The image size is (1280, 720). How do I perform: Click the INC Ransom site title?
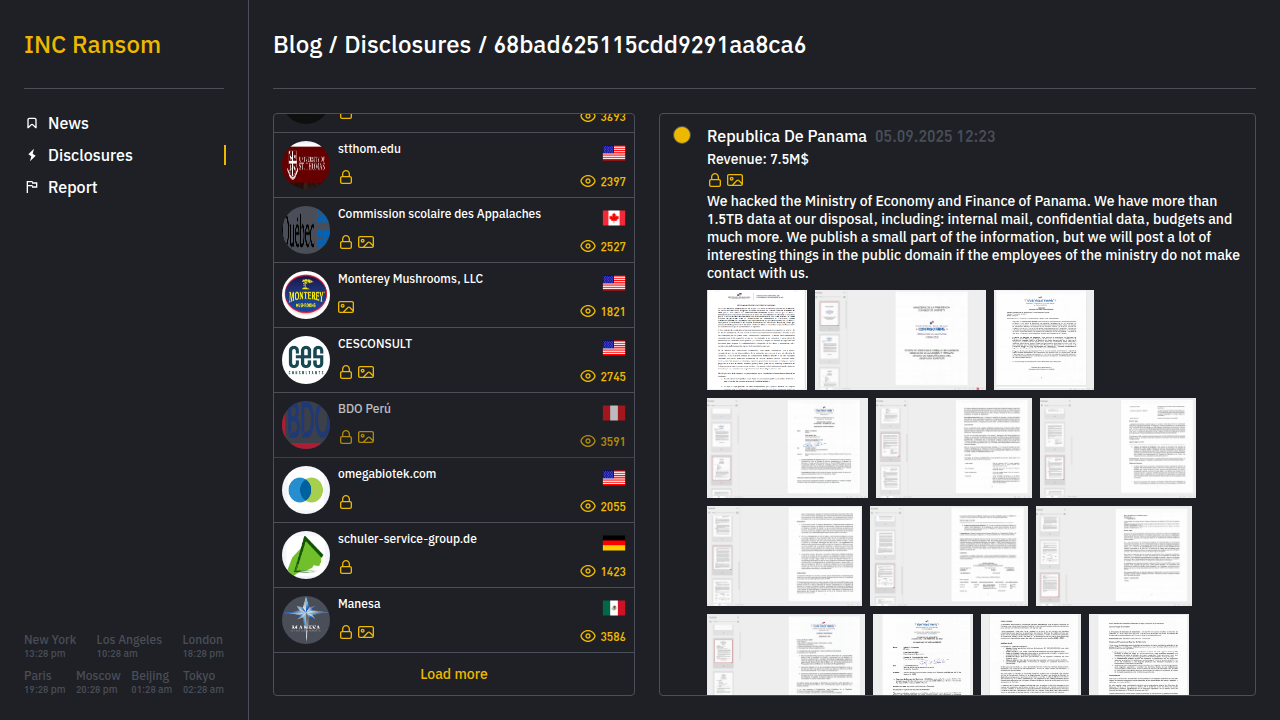click(92, 45)
